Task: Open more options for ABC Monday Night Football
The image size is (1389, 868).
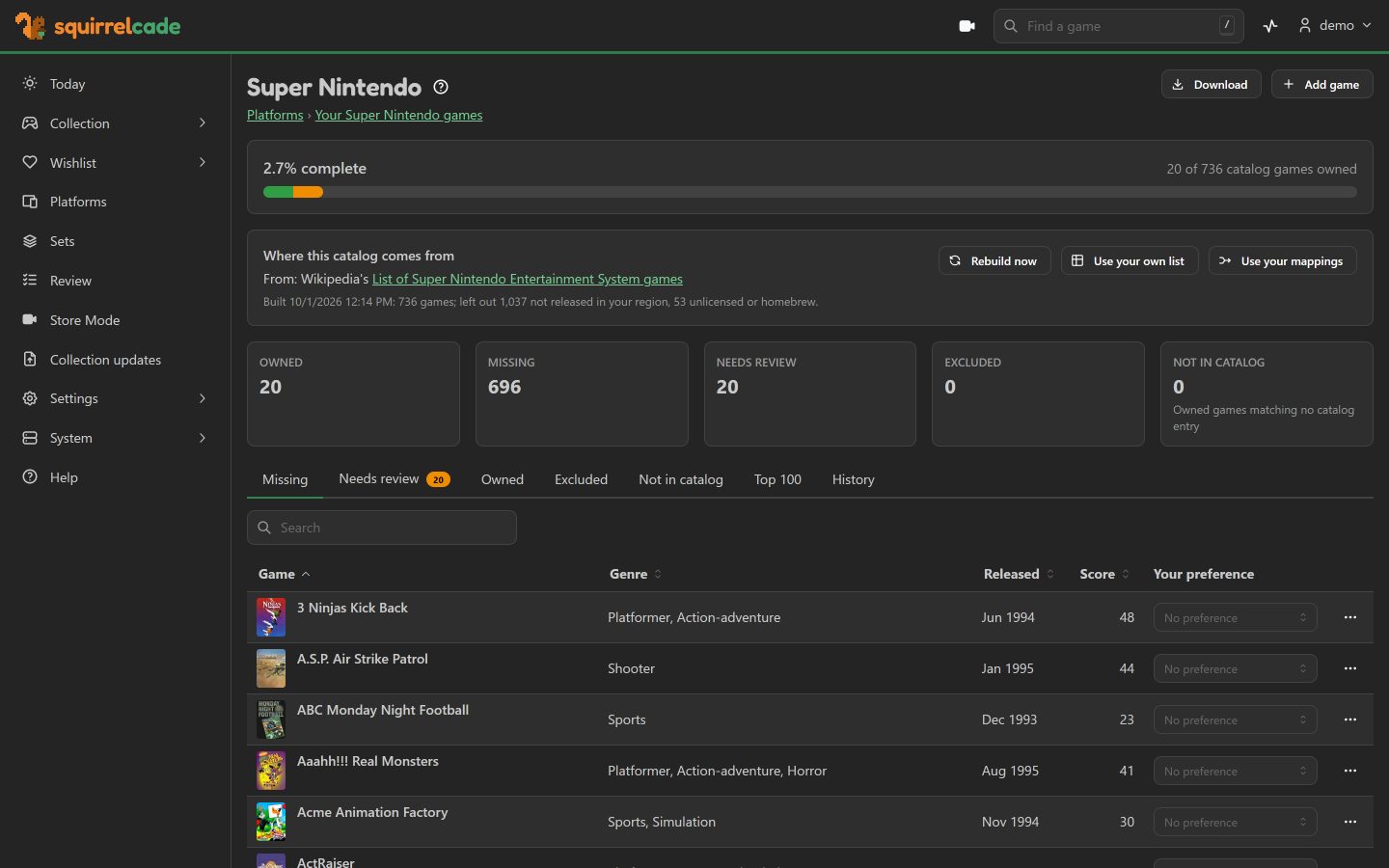Action: pyautogui.click(x=1350, y=719)
